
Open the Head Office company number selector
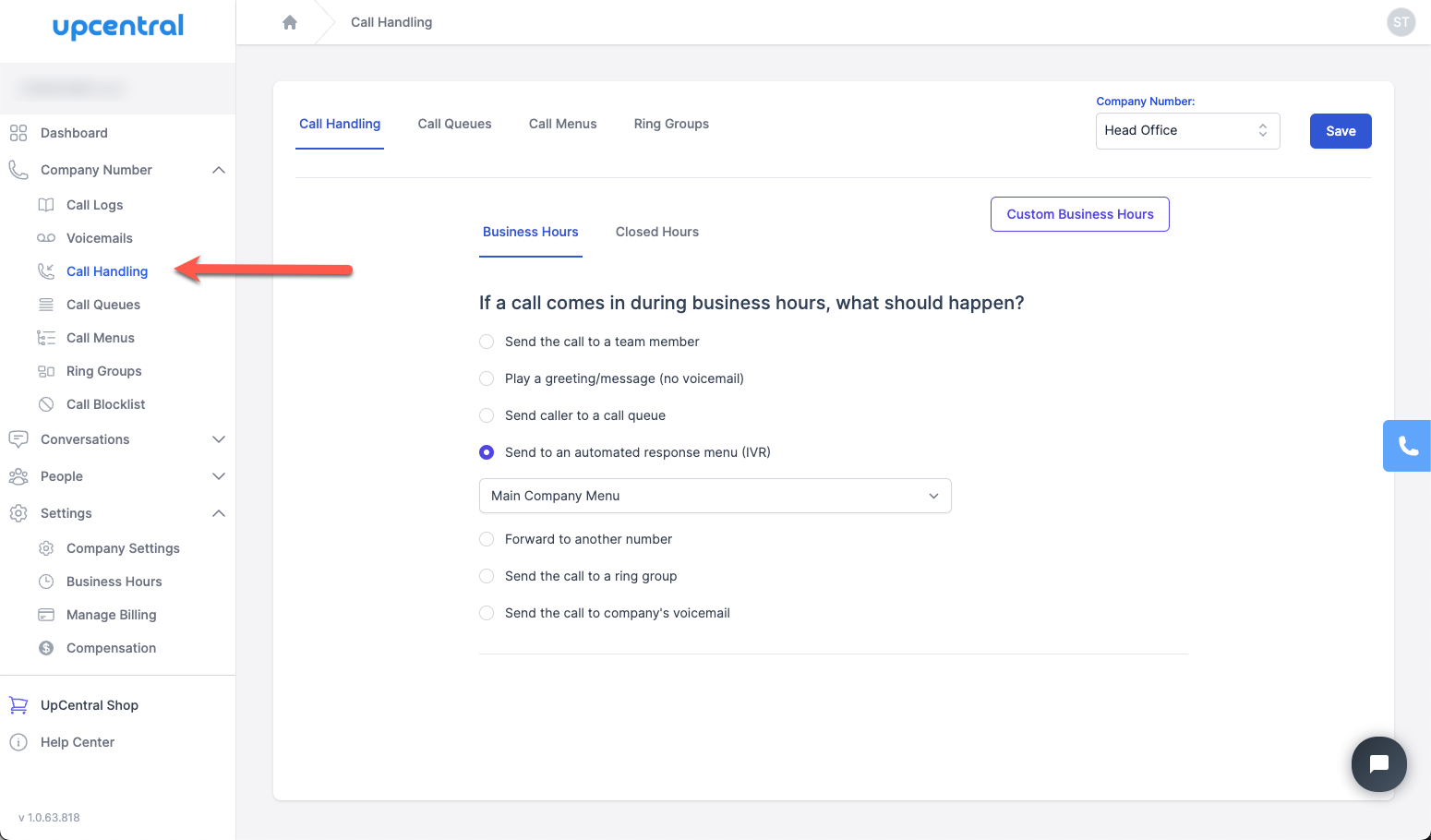1186,130
